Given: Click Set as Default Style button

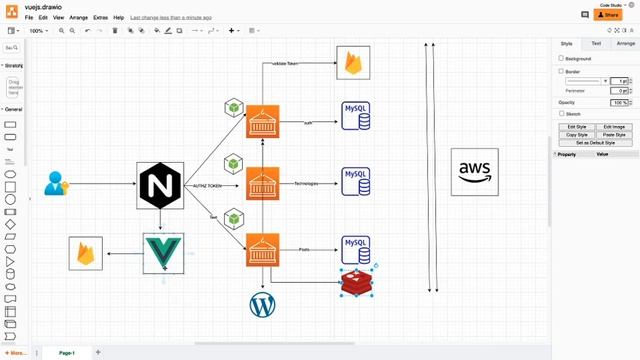Looking at the screenshot, I should coord(596,143).
